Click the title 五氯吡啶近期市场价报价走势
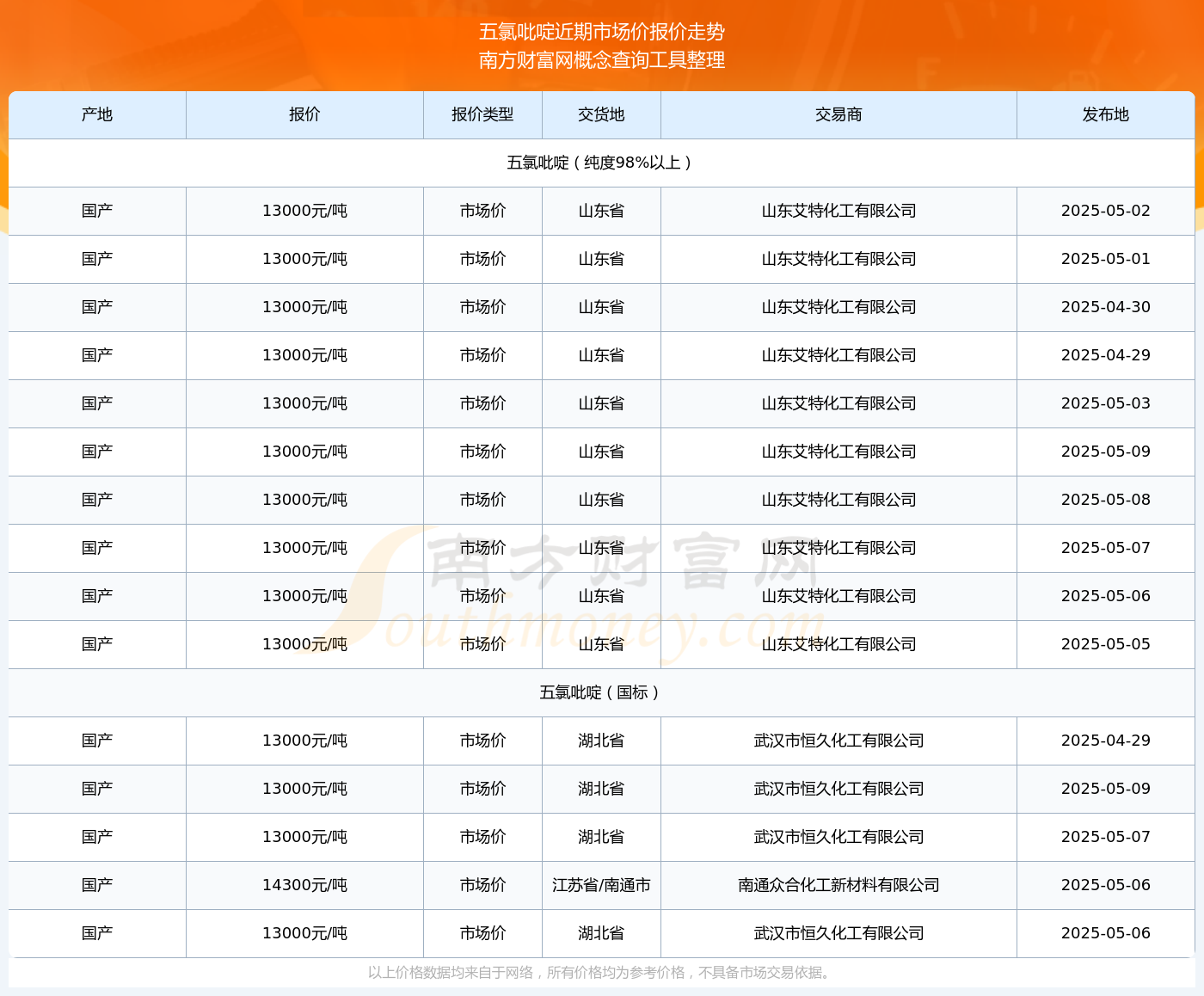 tap(602, 32)
